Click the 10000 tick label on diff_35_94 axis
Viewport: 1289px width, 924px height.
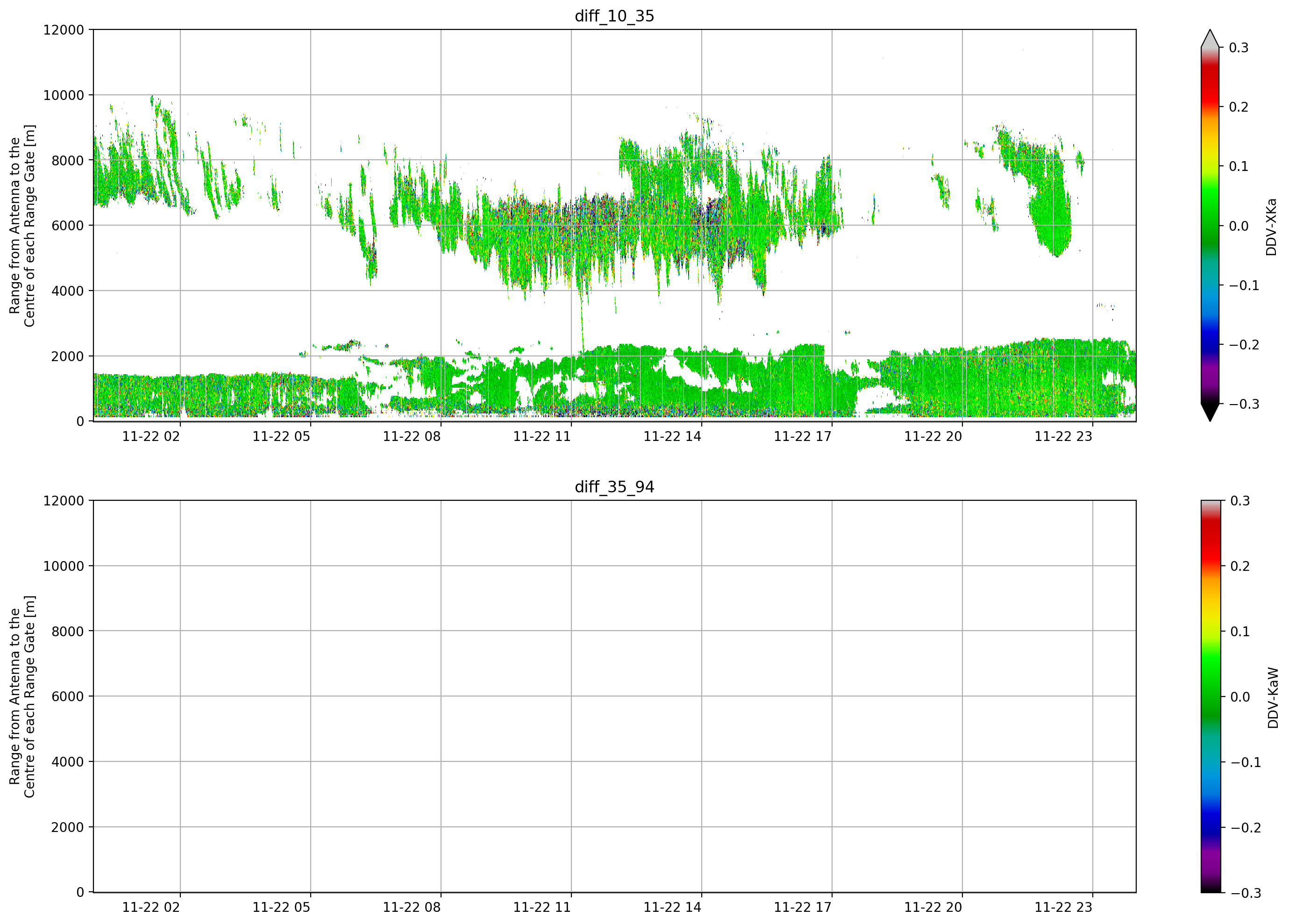(64, 567)
